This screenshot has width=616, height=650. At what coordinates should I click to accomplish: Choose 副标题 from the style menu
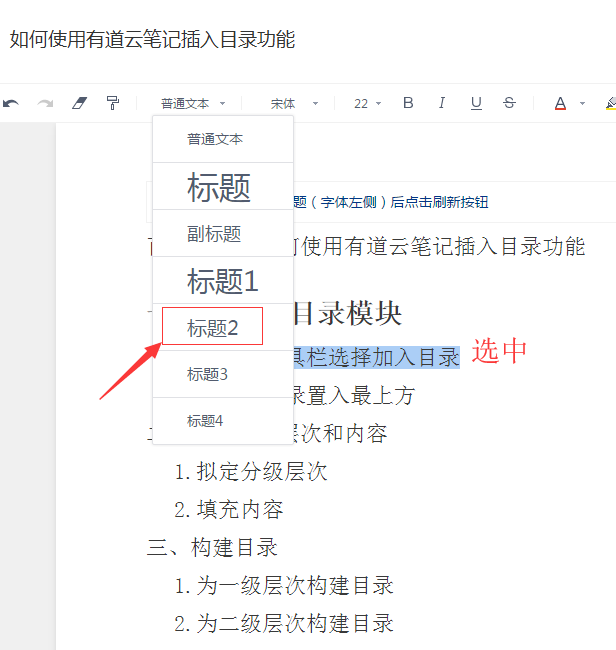pos(223,233)
